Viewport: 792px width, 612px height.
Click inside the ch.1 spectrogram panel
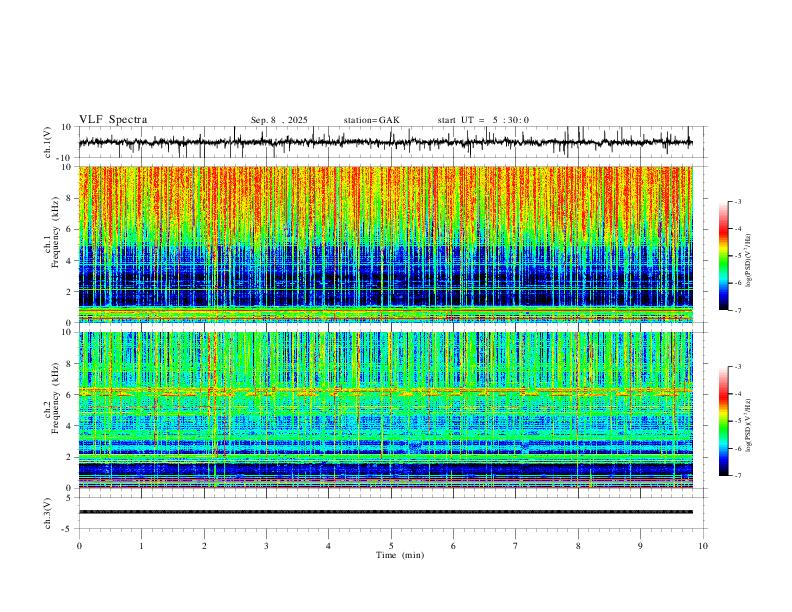click(x=385, y=244)
